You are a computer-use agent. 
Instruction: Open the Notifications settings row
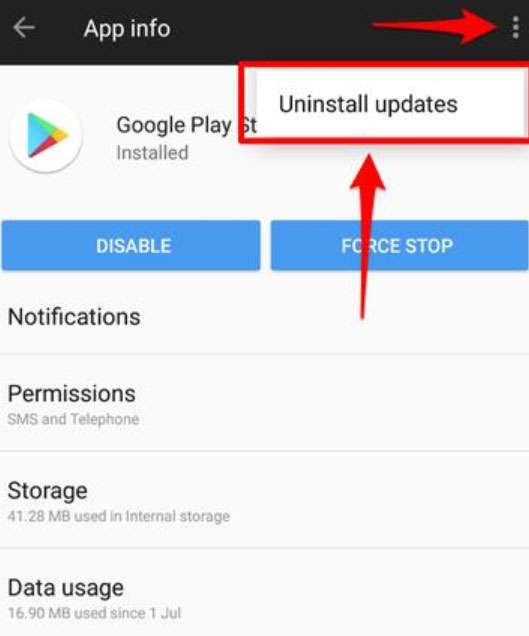264,316
